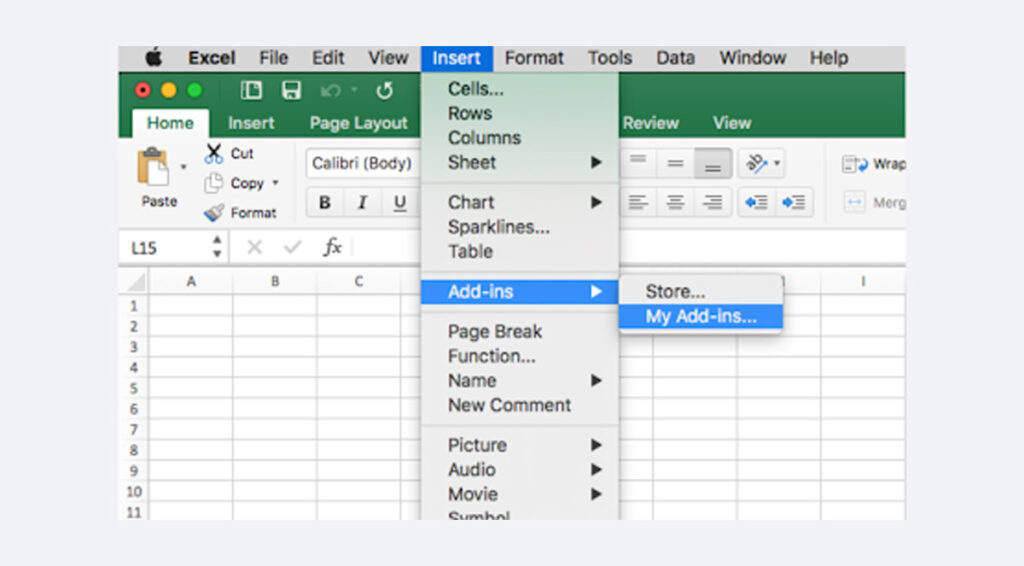
Task: Open the Format menu in menu bar
Action: pos(534,58)
